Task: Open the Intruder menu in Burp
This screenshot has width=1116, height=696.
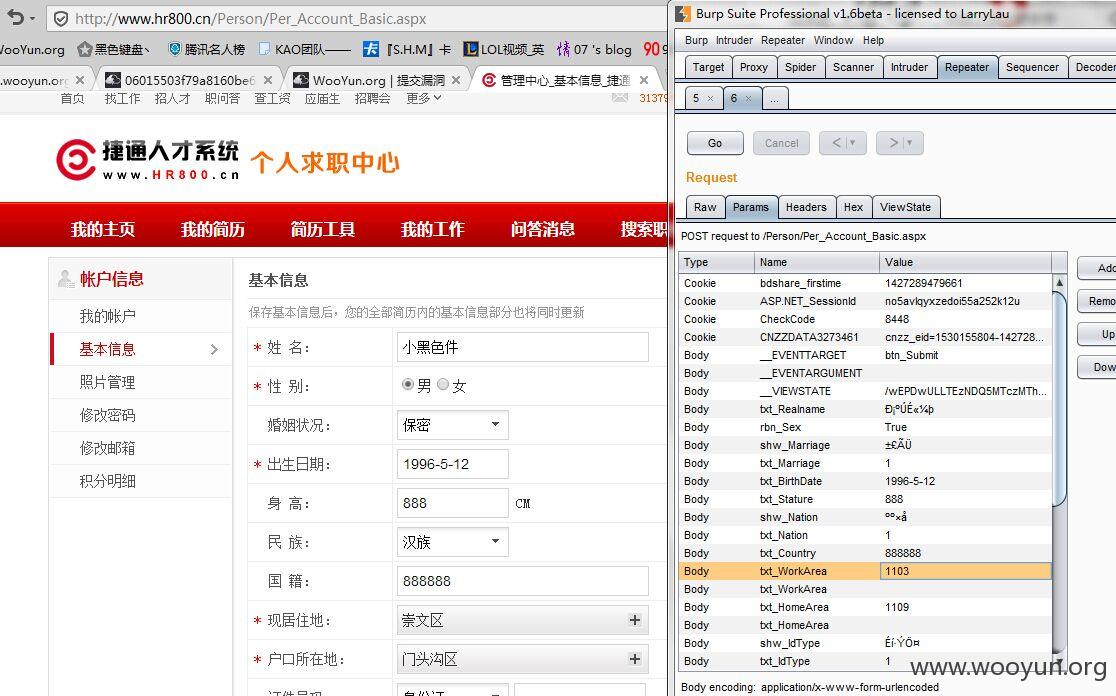Action: (734, 41)
